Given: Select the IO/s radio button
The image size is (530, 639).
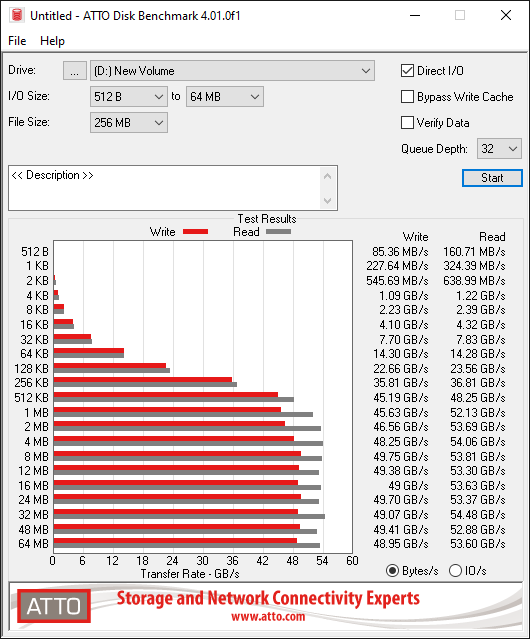Looking at the screenshot, I should [455, 571].
